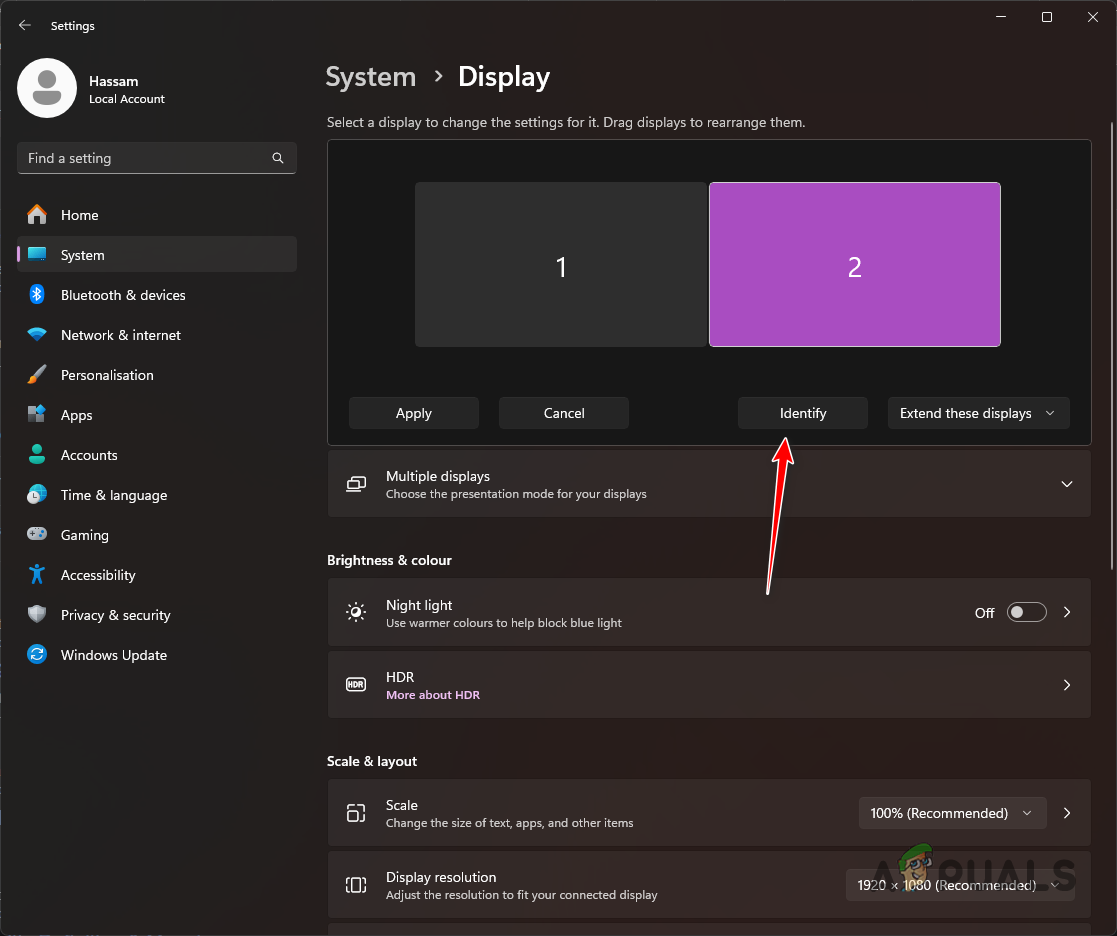Open the Scale percentage dropdown
Viewport: 1117px width, 936px height.
coord(951,813)
